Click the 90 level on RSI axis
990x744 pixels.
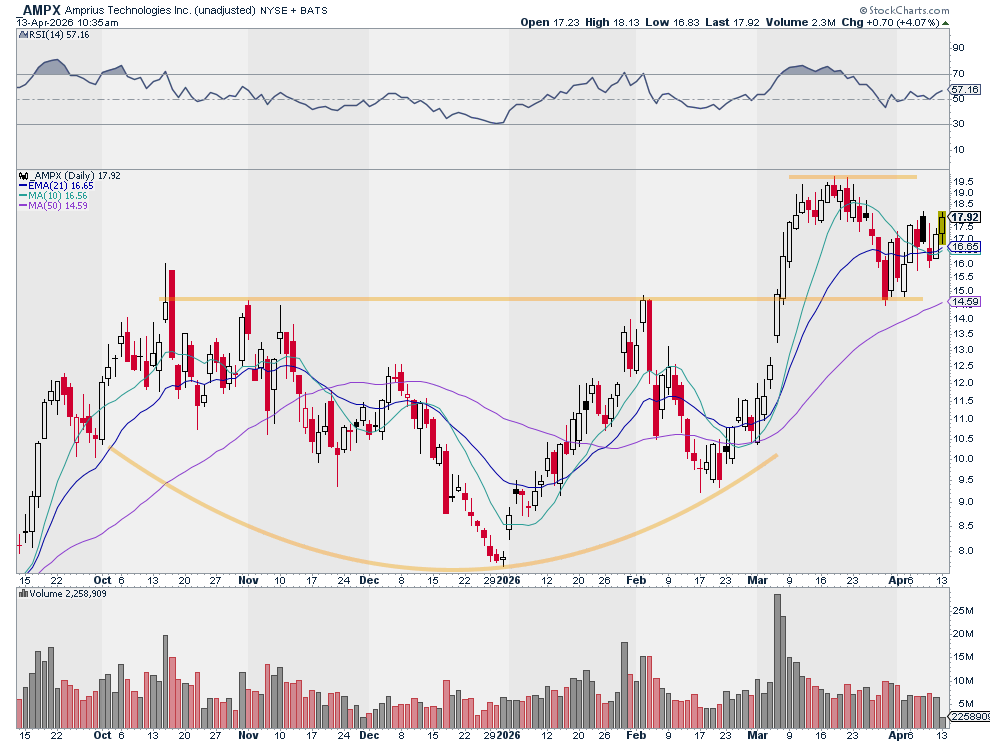[x=958, y=48]
